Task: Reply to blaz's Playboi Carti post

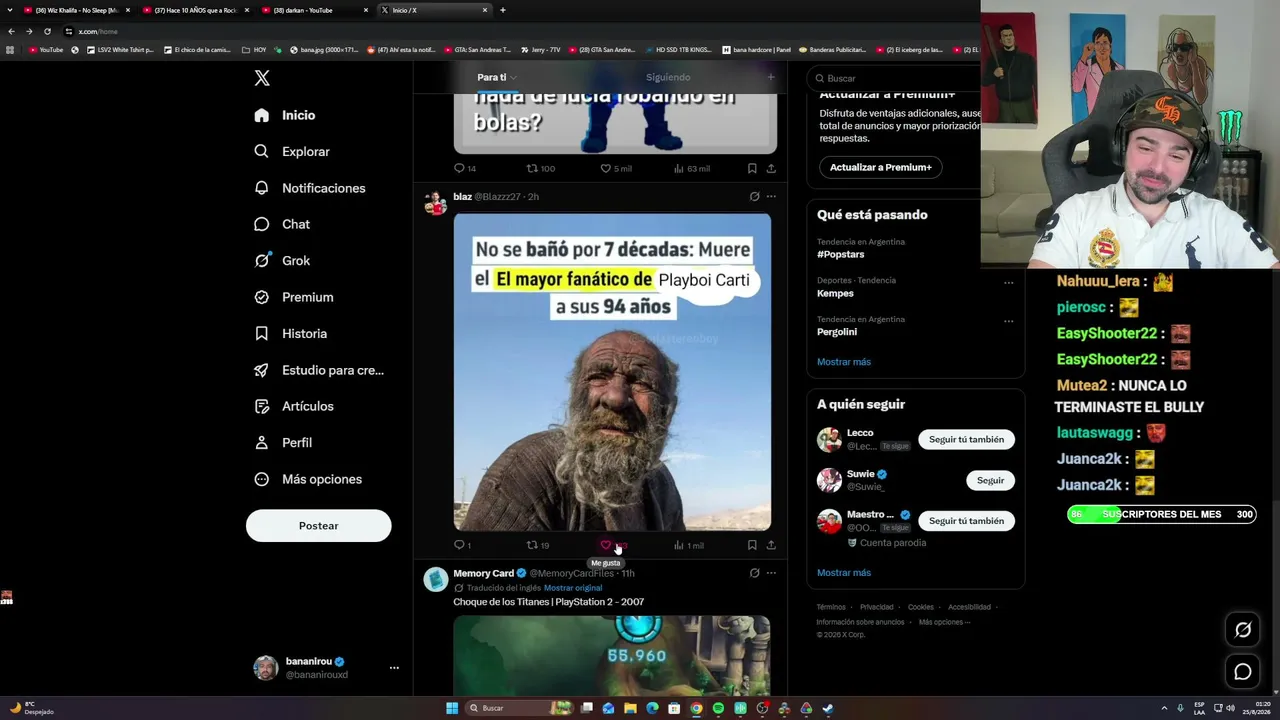Action: [x=460, y=545]
